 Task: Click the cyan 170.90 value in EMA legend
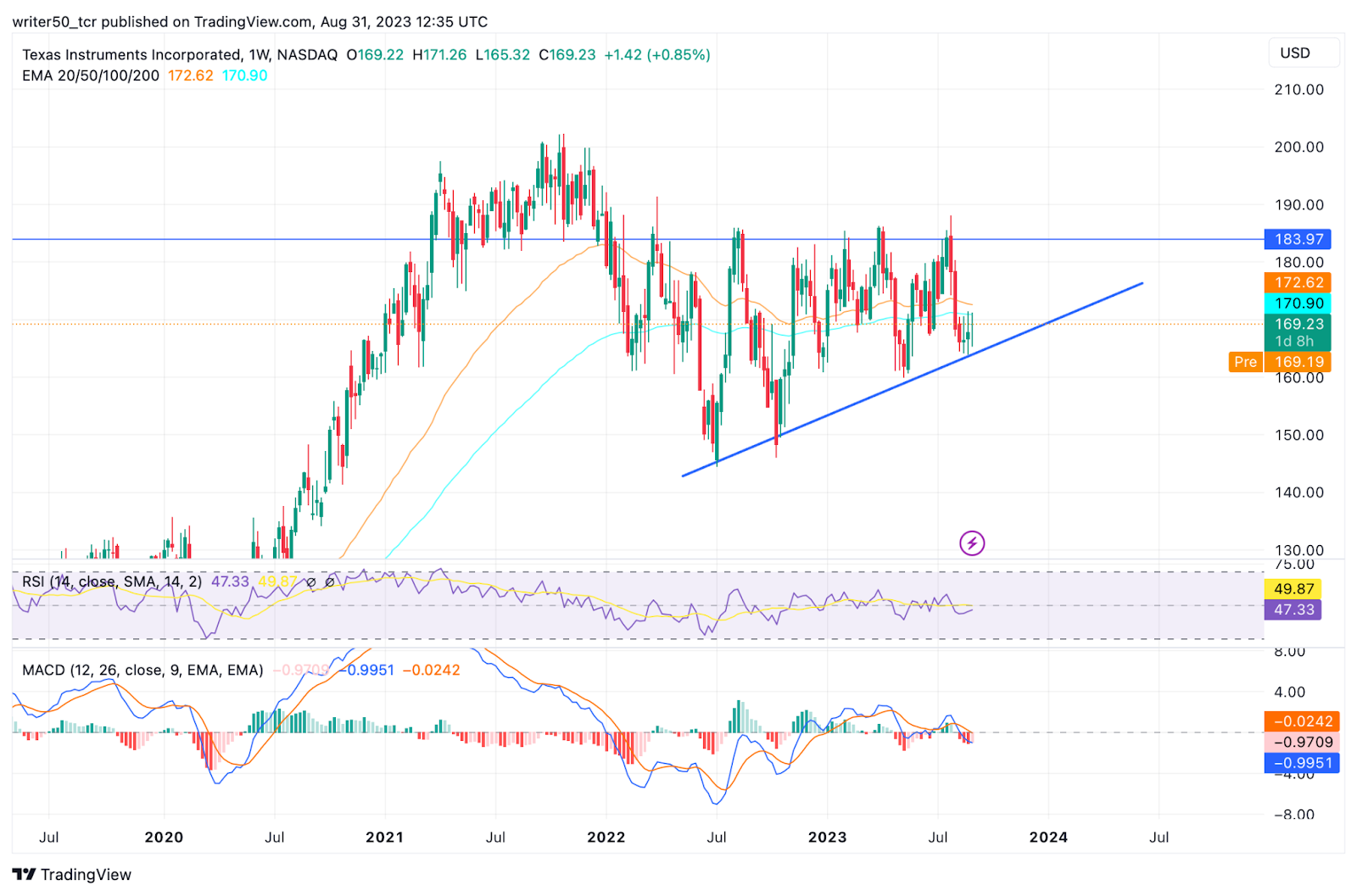pos(245,75)
